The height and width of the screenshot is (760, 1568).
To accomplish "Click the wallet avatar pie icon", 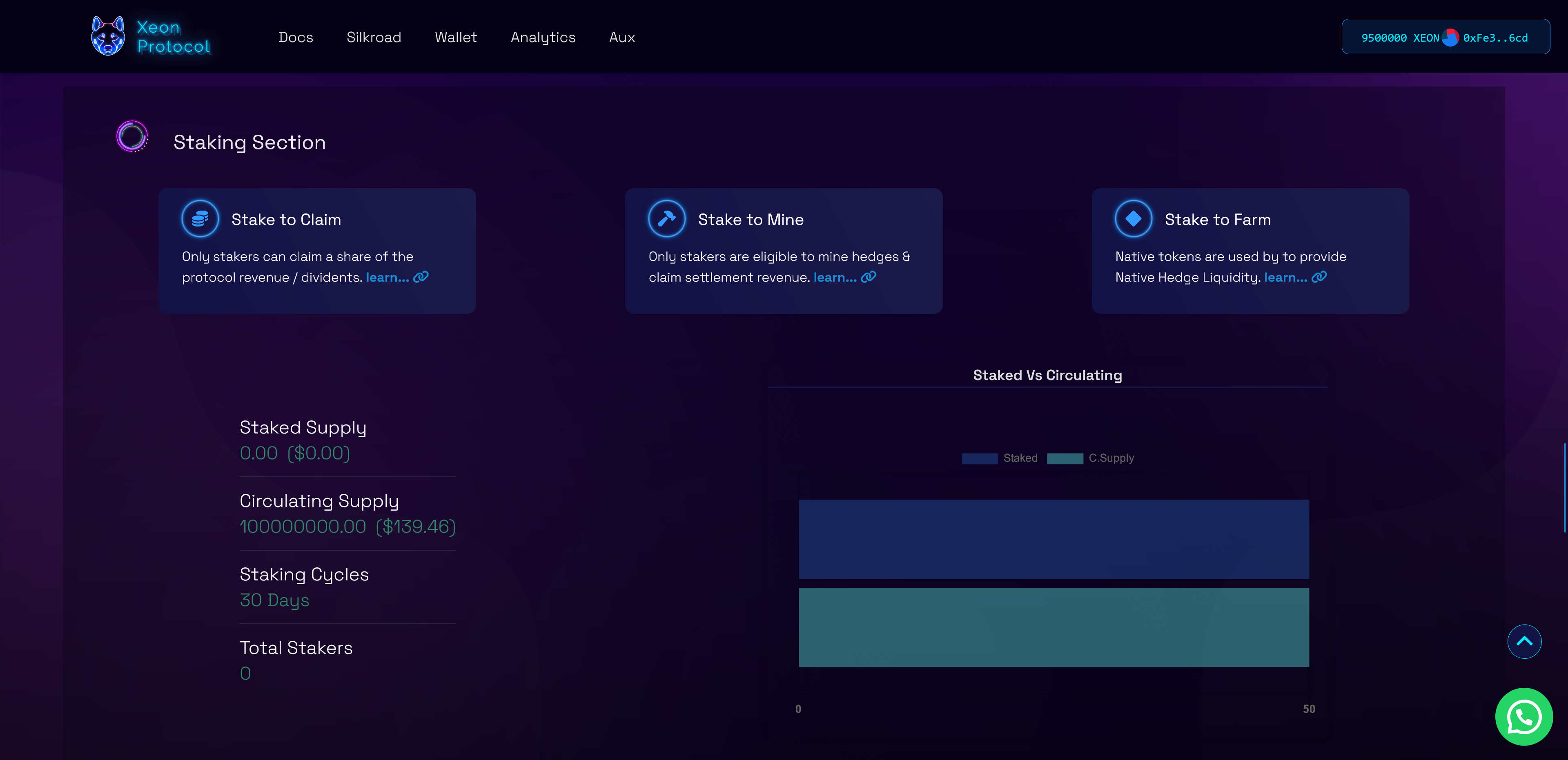I will click(1450, 38).
